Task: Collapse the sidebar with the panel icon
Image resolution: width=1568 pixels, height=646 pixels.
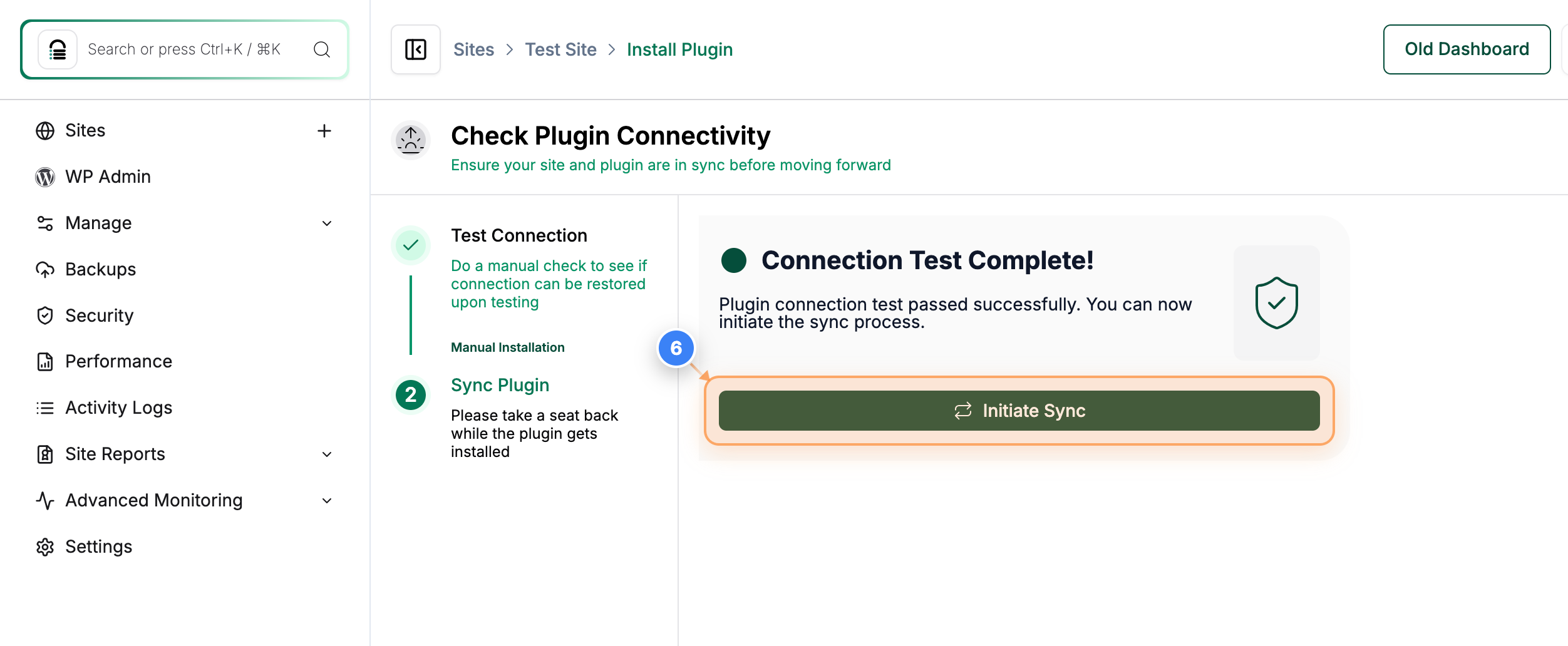Action: pos(415,49)
